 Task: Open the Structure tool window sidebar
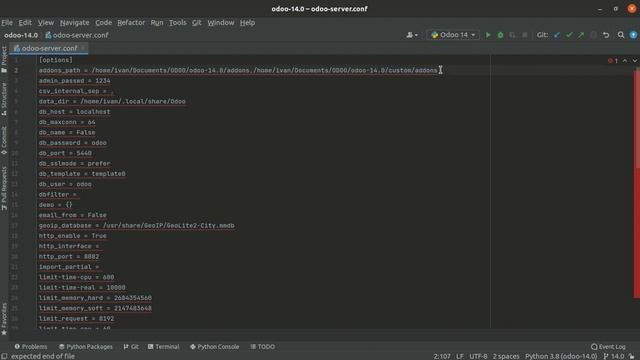[4, 98]
